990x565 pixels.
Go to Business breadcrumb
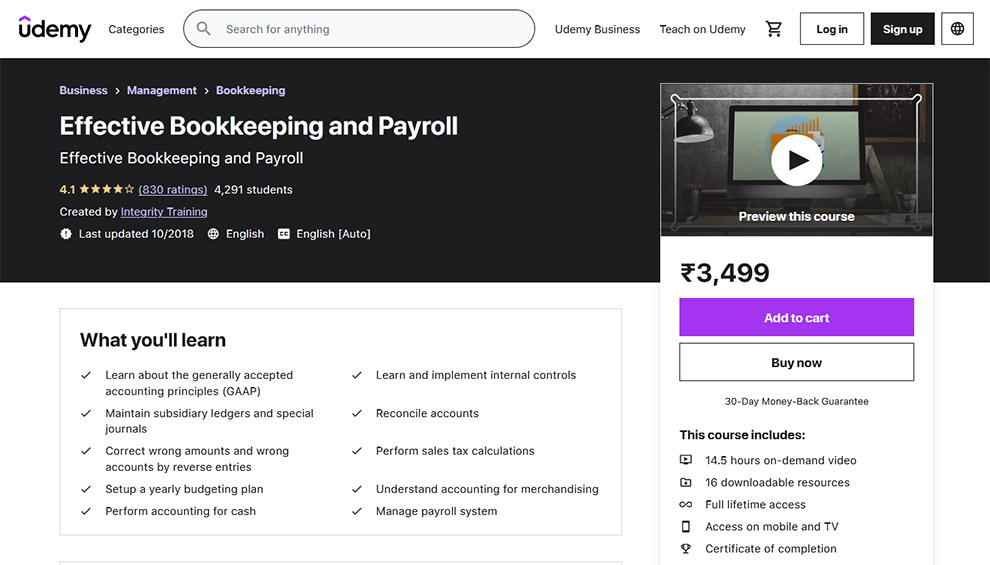tap(83, 90)
